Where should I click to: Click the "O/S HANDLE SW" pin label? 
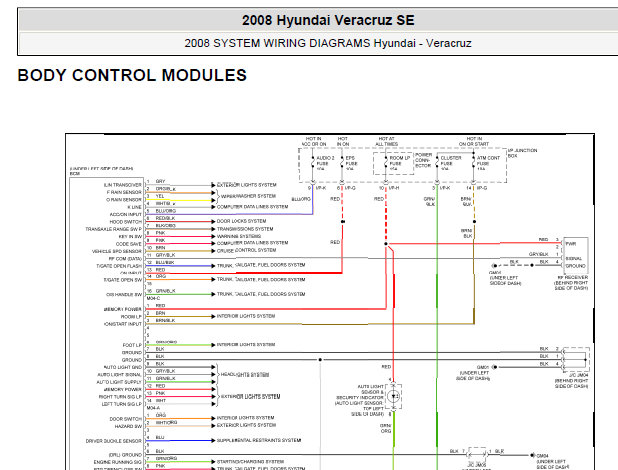[x=124, y=295]
